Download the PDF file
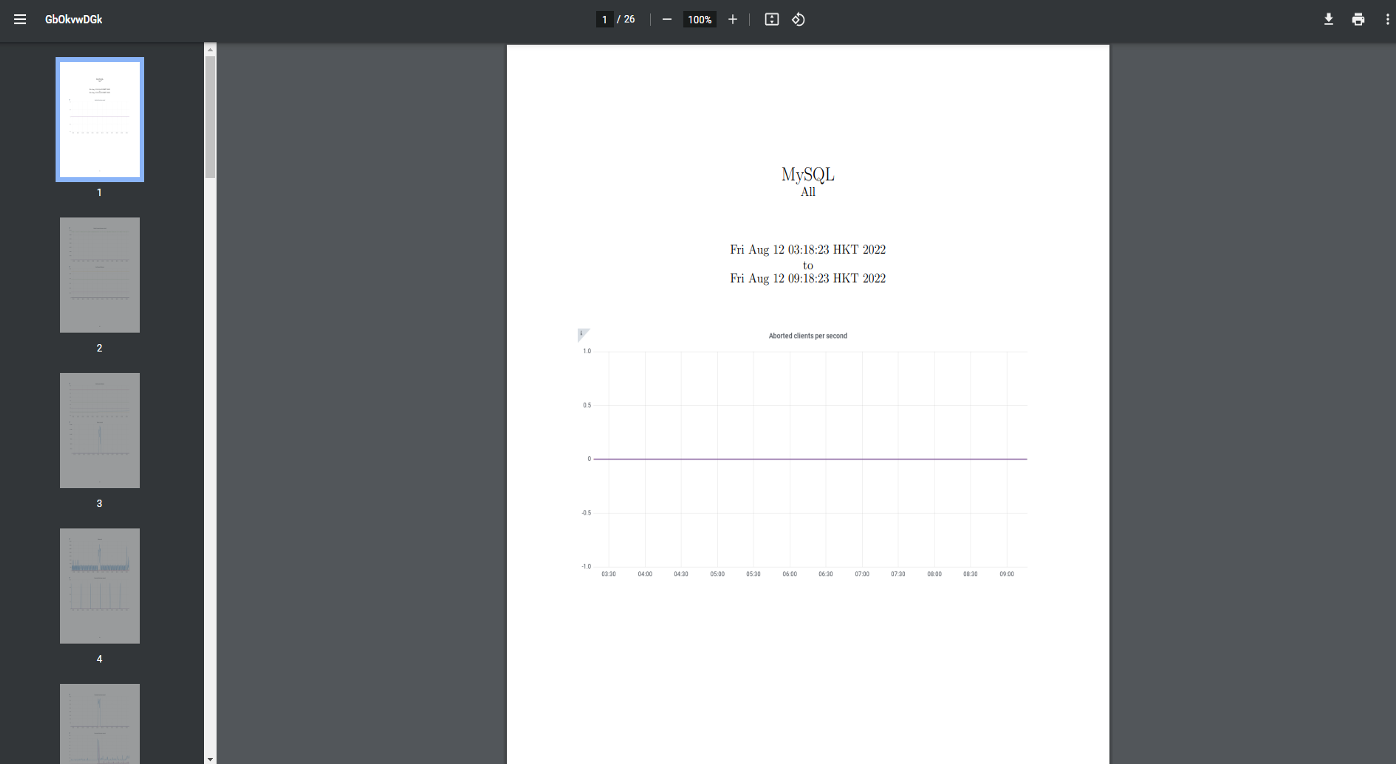Screen dimensions: 1396x764 tap(1328, 19)
